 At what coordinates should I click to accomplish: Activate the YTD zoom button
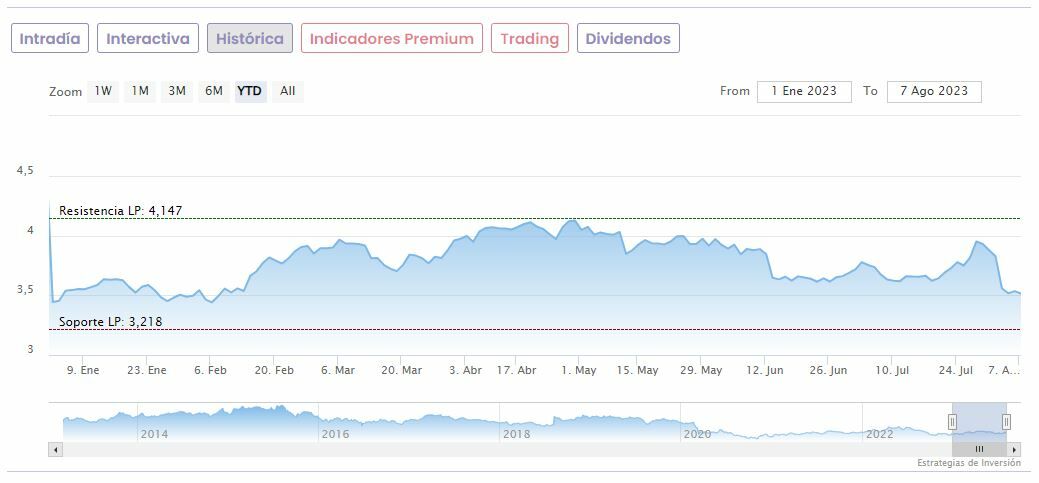(249, 91)
